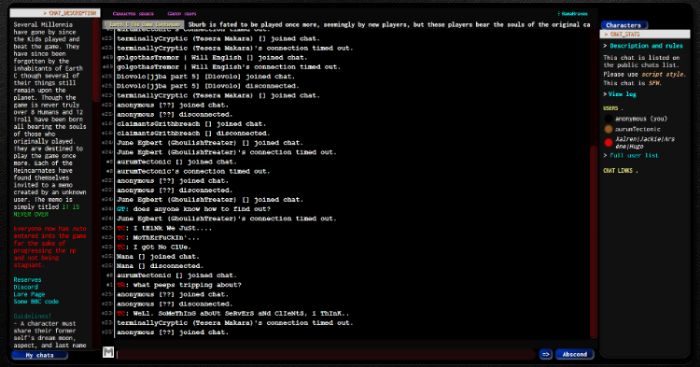Screen dimensions: 700x367
Task: Click the script style text in chat stats
Action: pos(662,75)
